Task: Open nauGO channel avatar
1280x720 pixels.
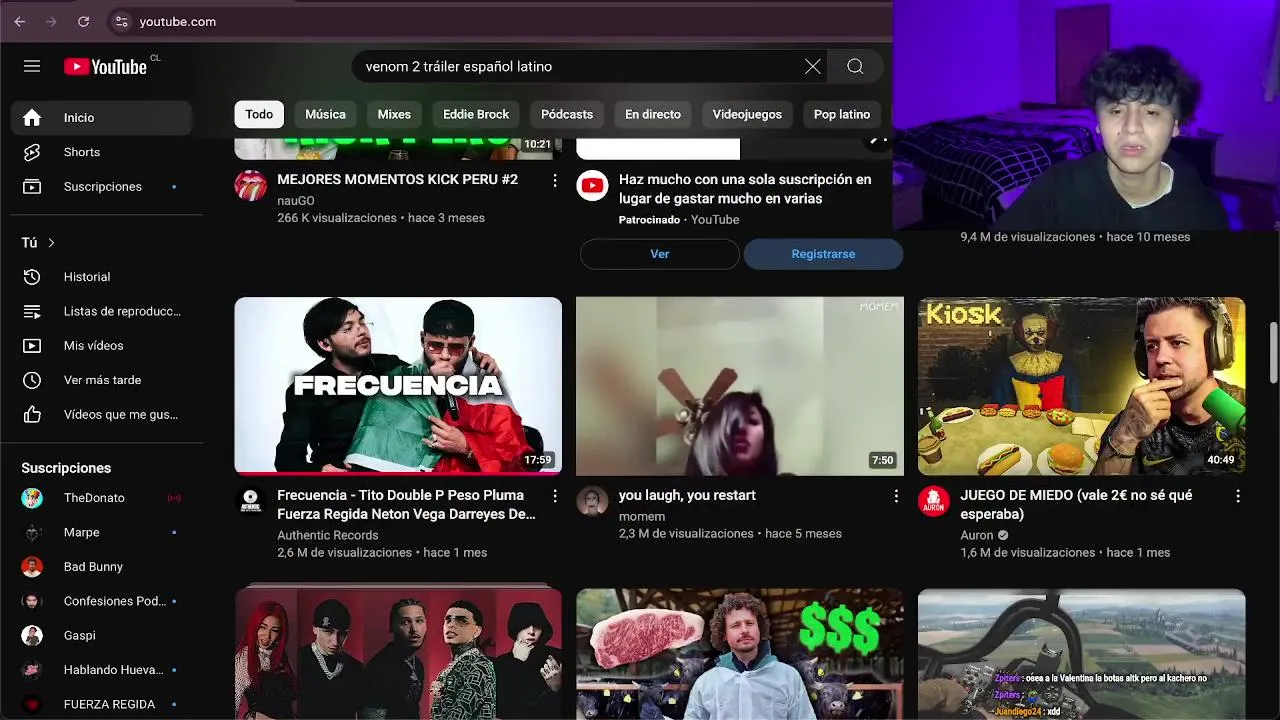Action: pyautogui.click(x=251, y=186)
